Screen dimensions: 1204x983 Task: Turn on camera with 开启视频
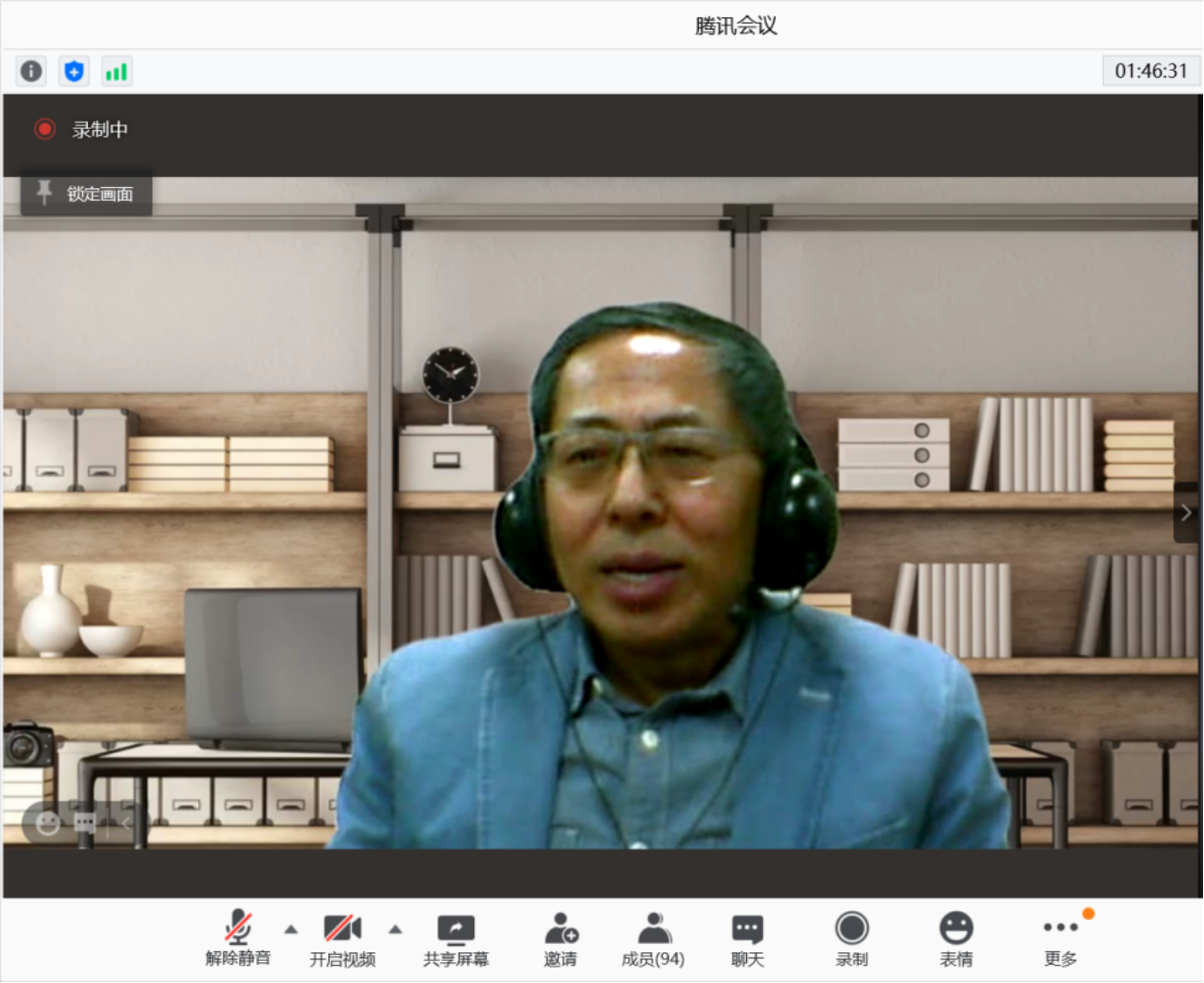[x=343, y=939]
